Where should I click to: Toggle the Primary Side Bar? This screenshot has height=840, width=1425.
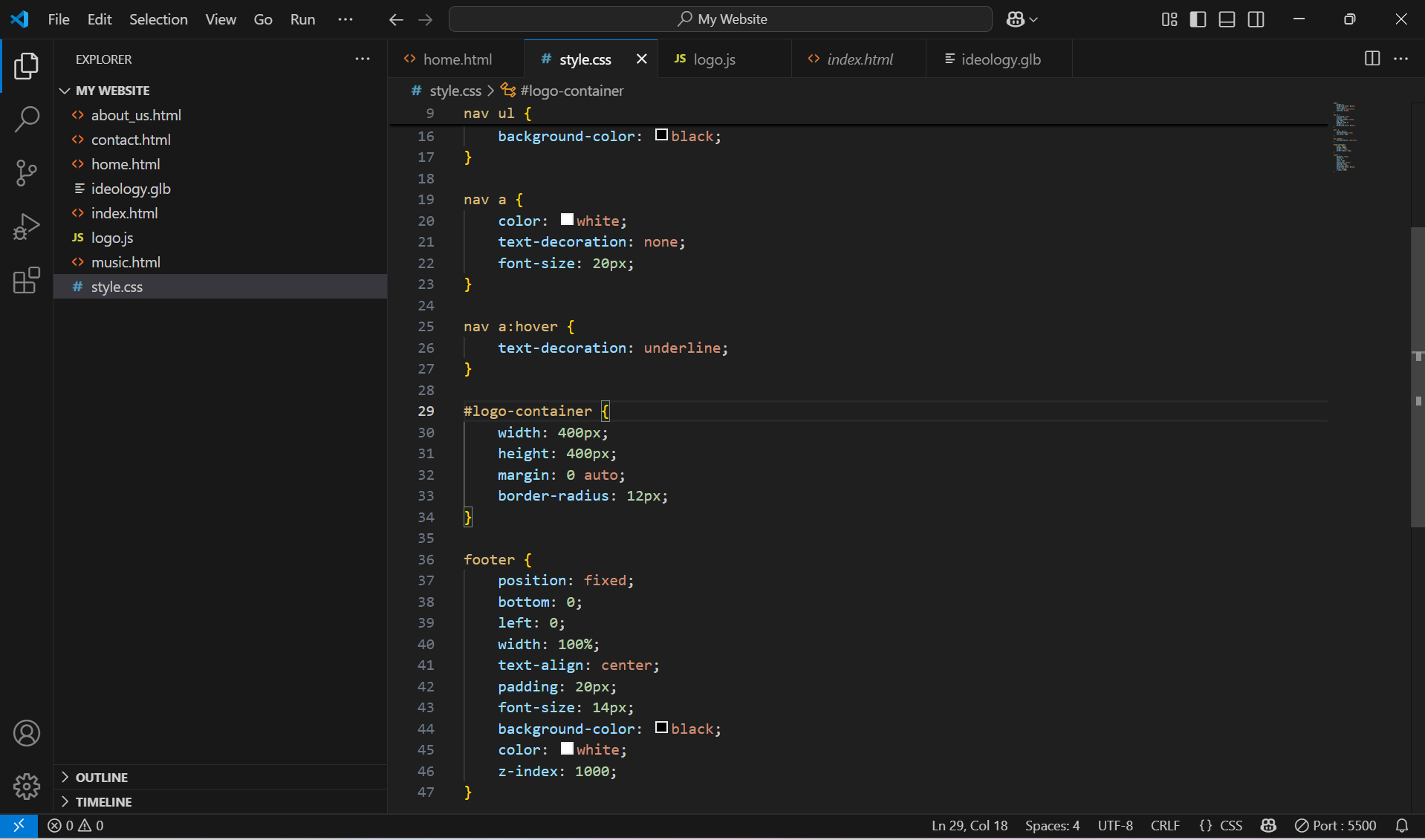1198,19
